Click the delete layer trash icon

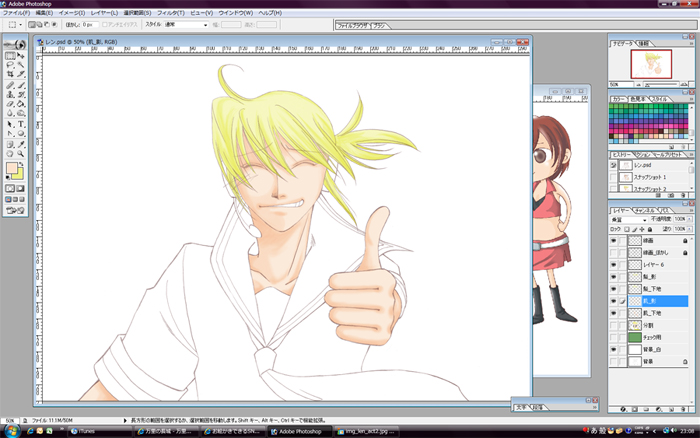tap(685, 410)
